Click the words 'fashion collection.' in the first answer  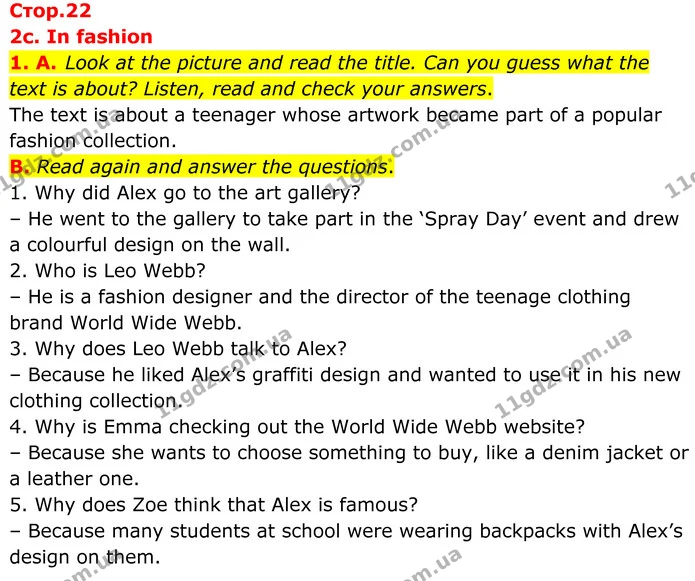click(93, 141)
